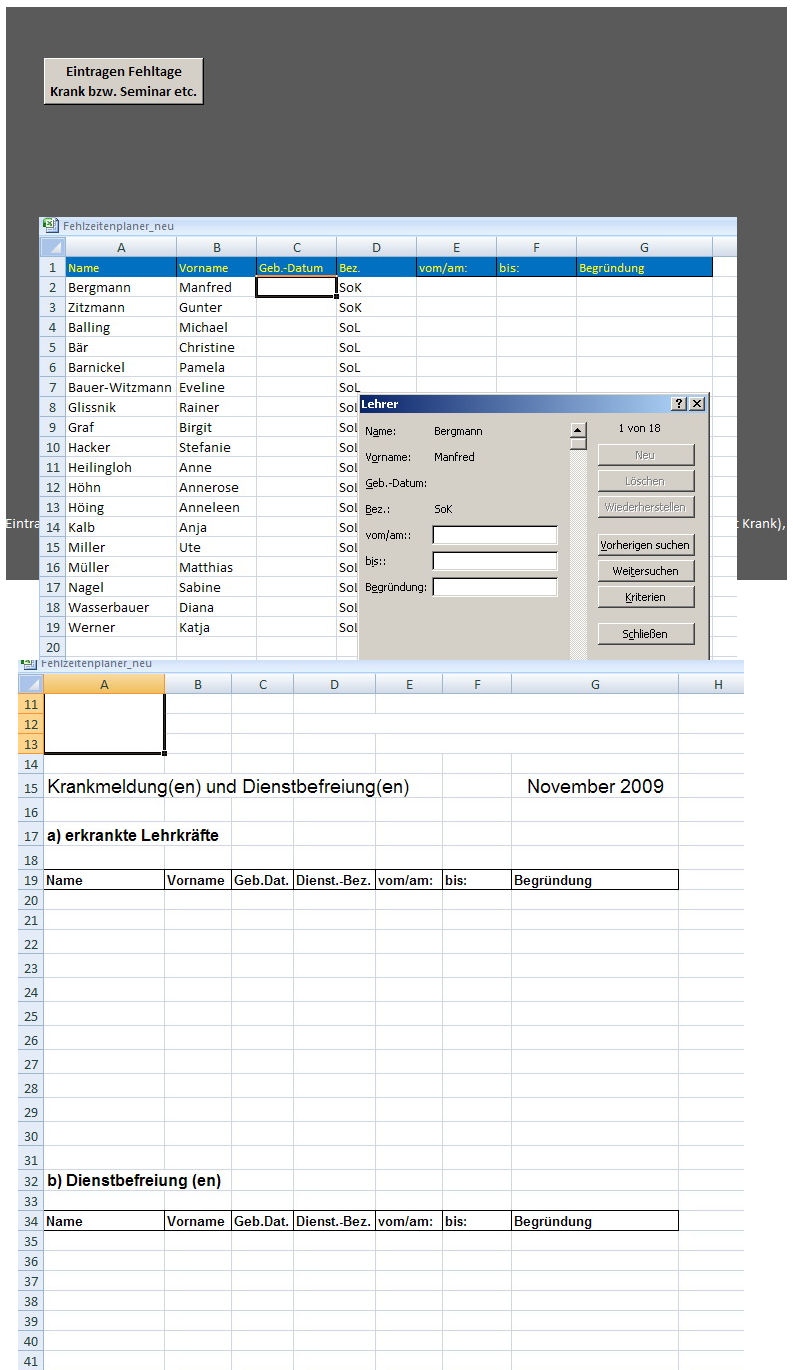Select the cell containing Bauer-Witzmann
This screenshot has width=793, height=1370.
pos(121,387)
